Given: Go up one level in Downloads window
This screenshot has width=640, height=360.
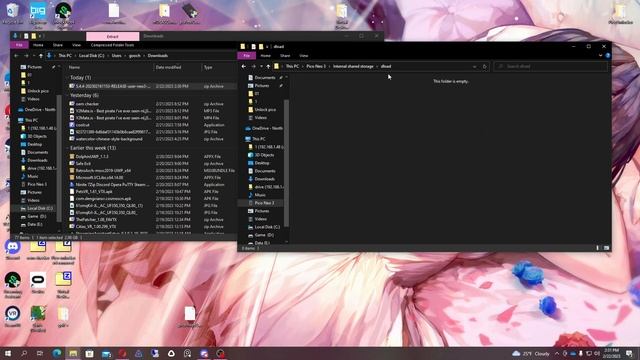Looking at the screenshot, I should coord(41,56).
